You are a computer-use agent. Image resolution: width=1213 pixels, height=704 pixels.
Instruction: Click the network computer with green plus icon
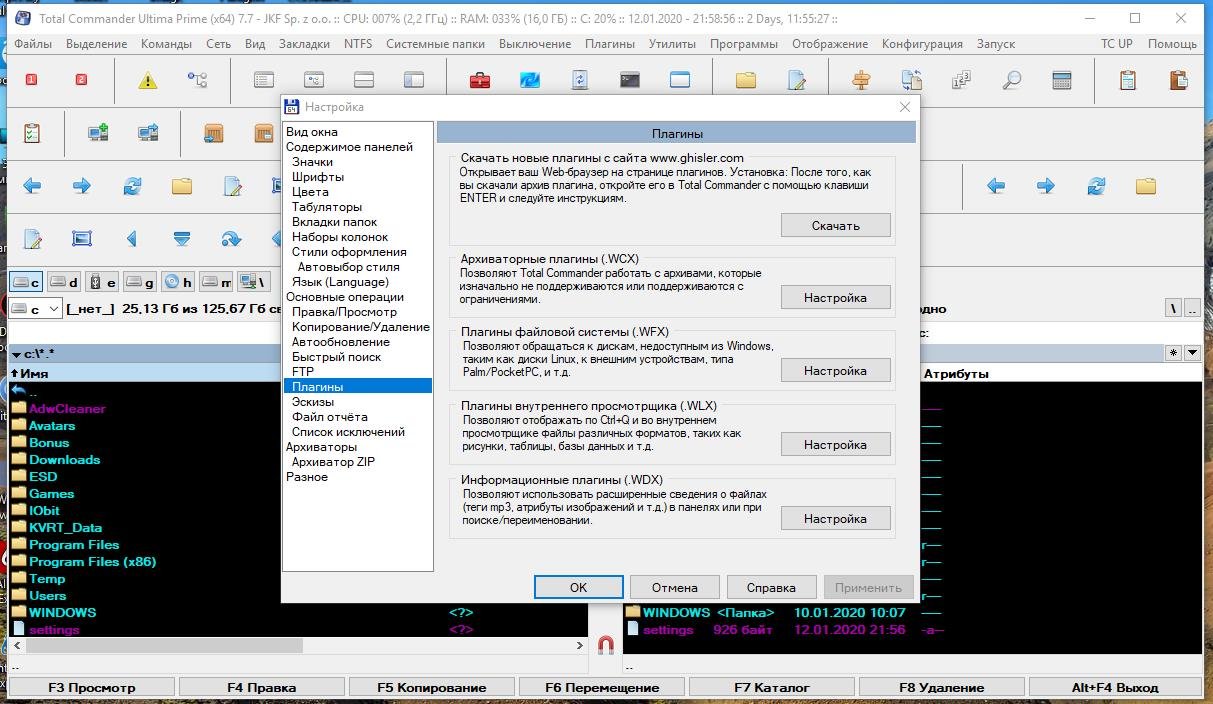click(x=98, y=132)
